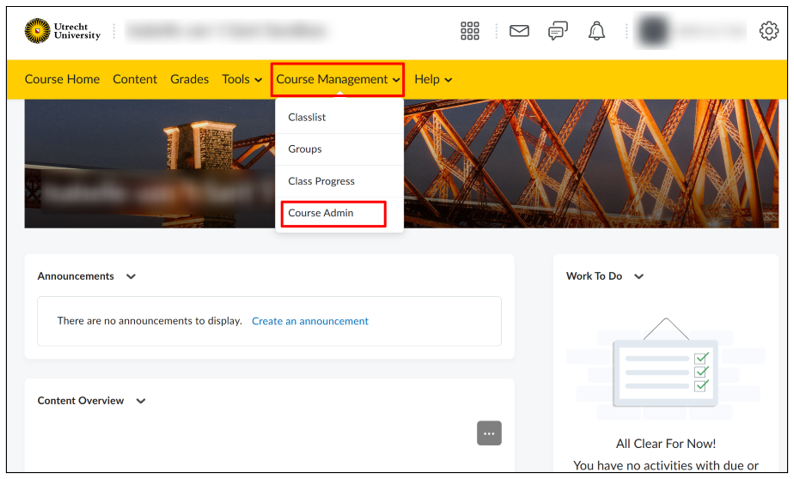Click the gray ellipsis more-options button
The width and height of the screenshot is (794, 479).
(x=489, y=433)
